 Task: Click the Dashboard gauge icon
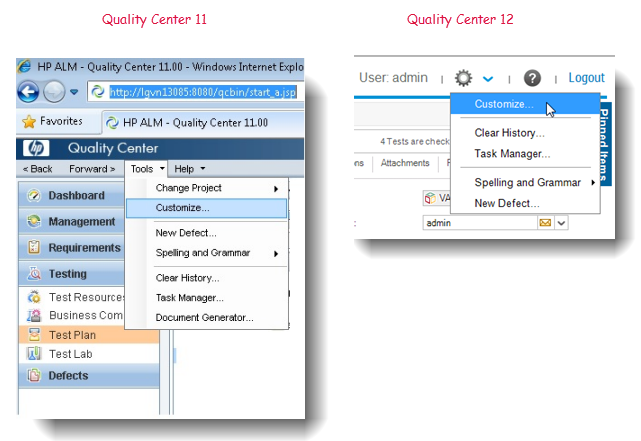coord(34,195)
